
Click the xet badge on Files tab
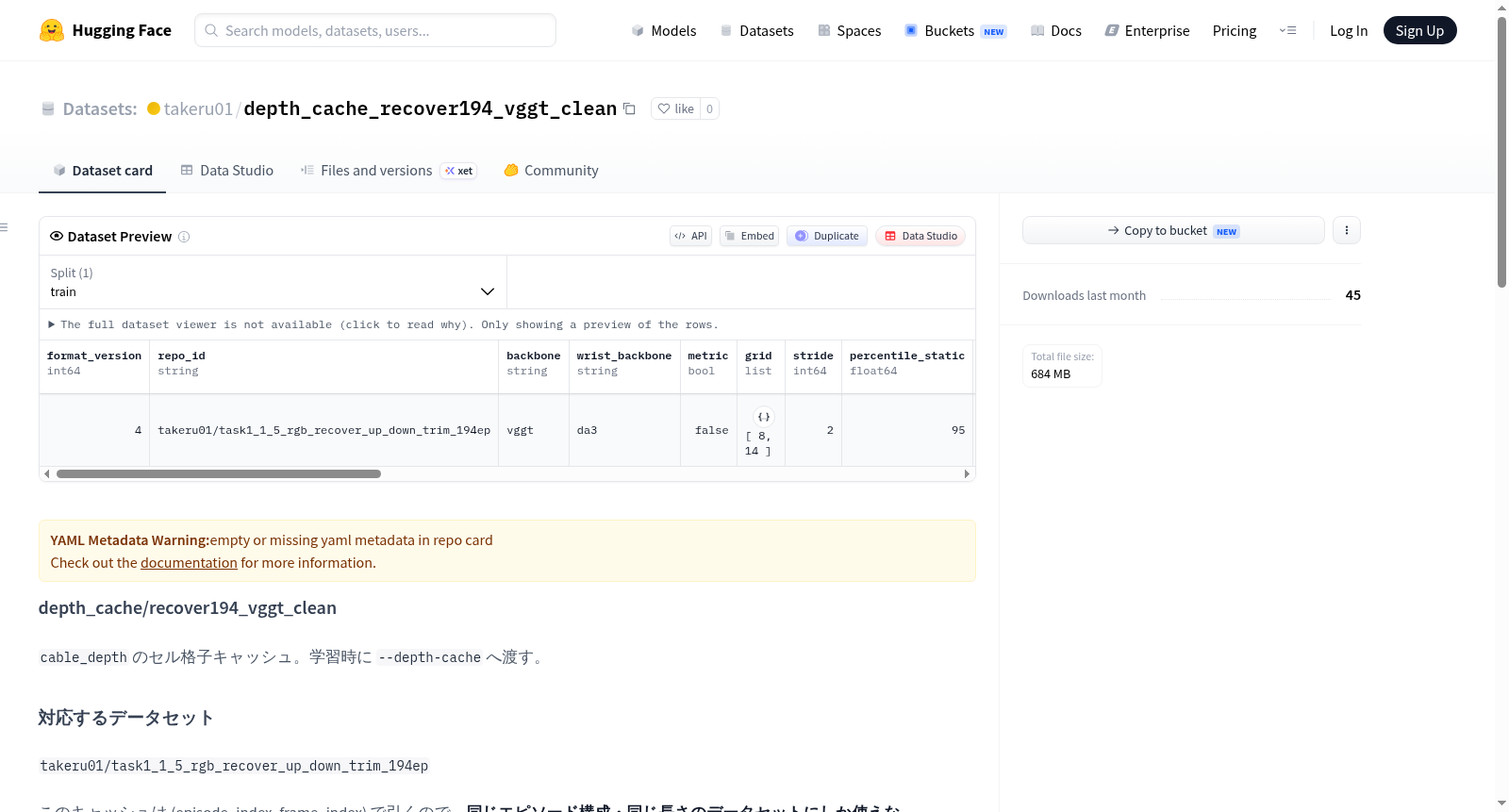pyautogui.click(x=459, y=171)
